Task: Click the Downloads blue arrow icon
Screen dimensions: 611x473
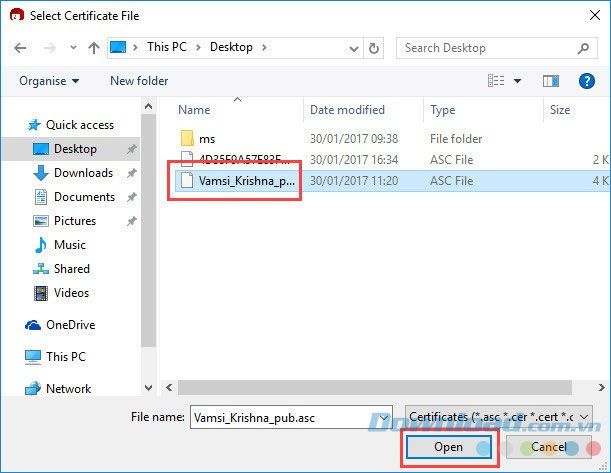Action: click(x=41, y=173)
